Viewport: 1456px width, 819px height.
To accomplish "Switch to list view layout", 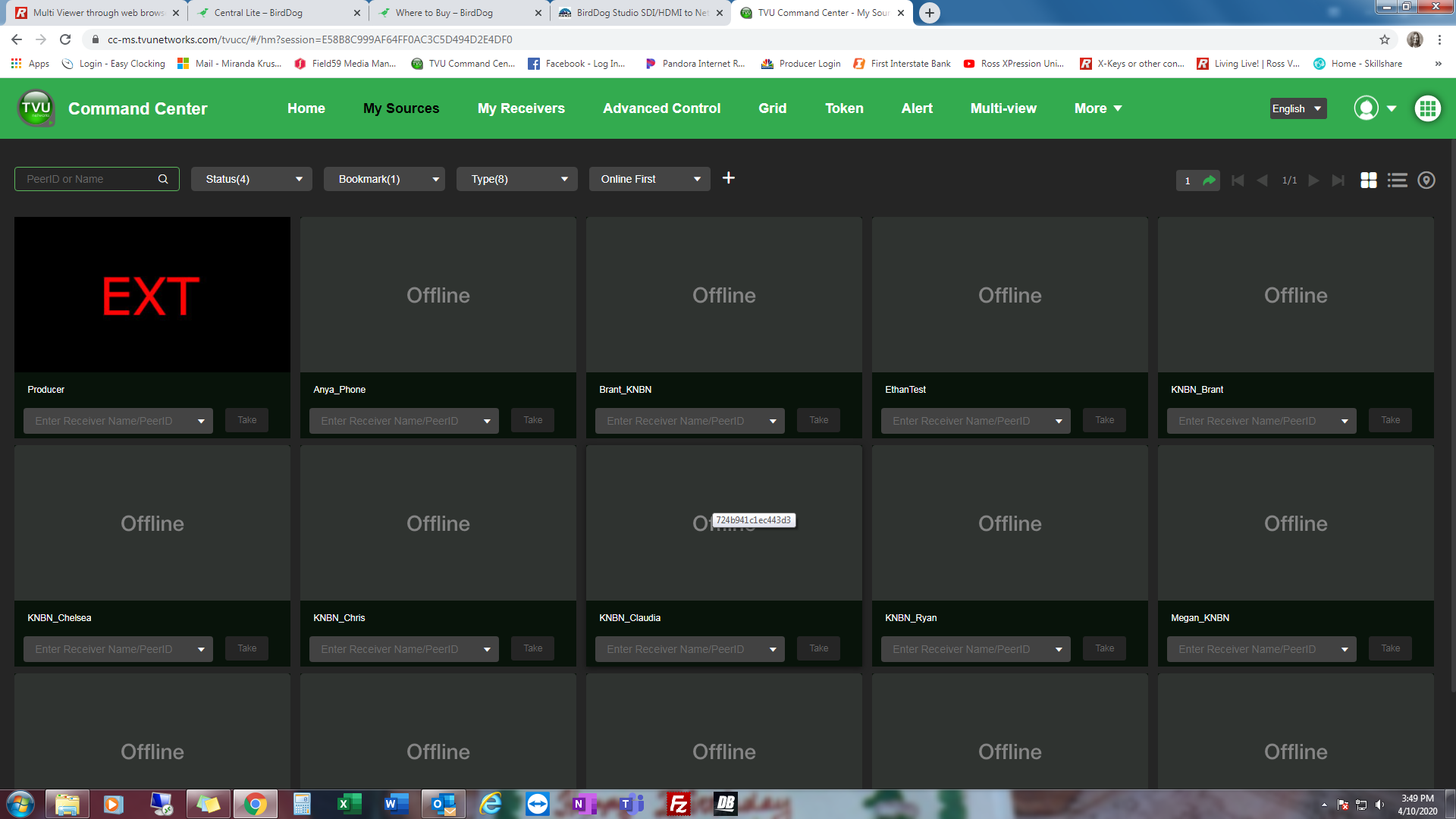I will [1397, 180].
